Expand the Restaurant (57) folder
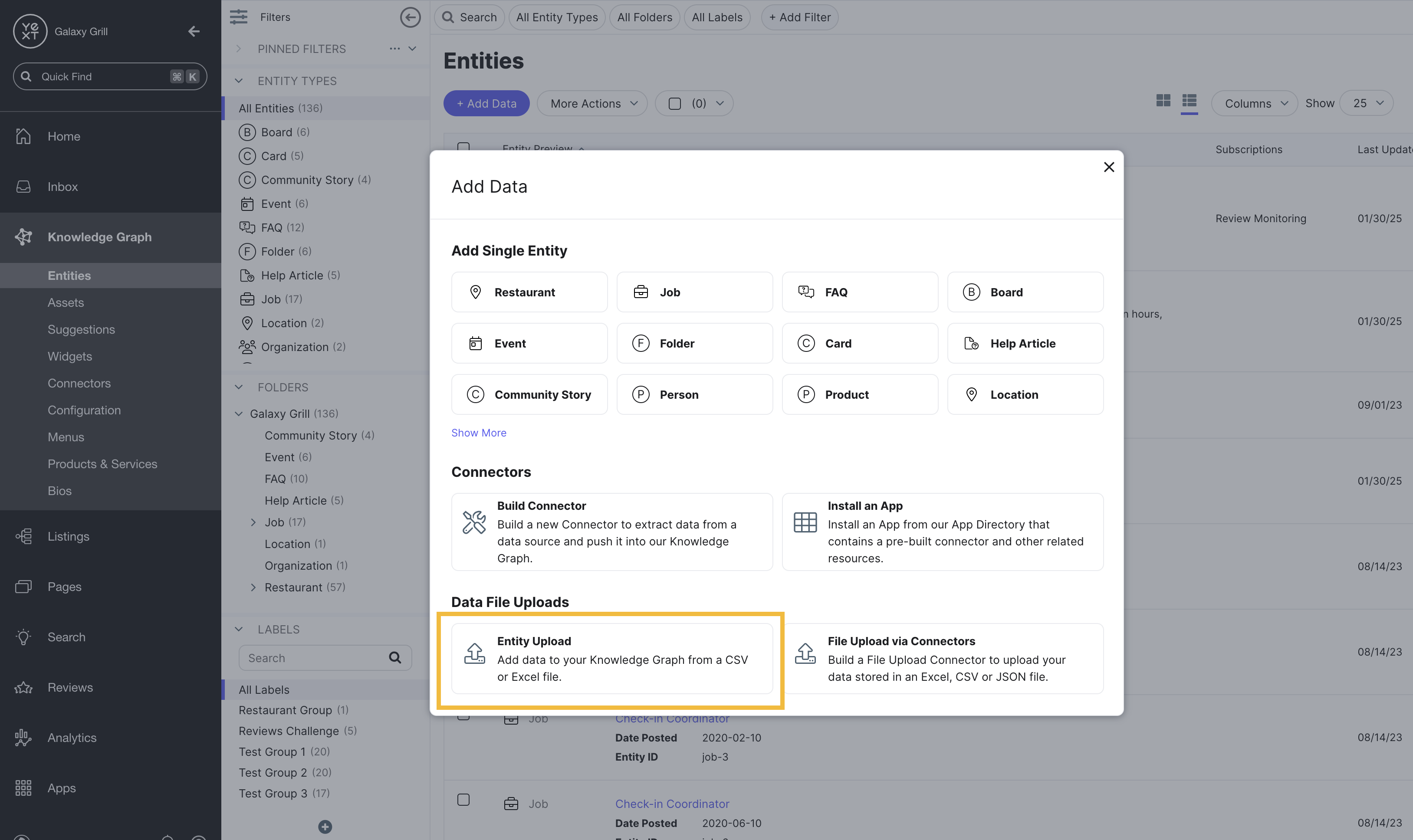1413x840 pixels. pos(253,587)
